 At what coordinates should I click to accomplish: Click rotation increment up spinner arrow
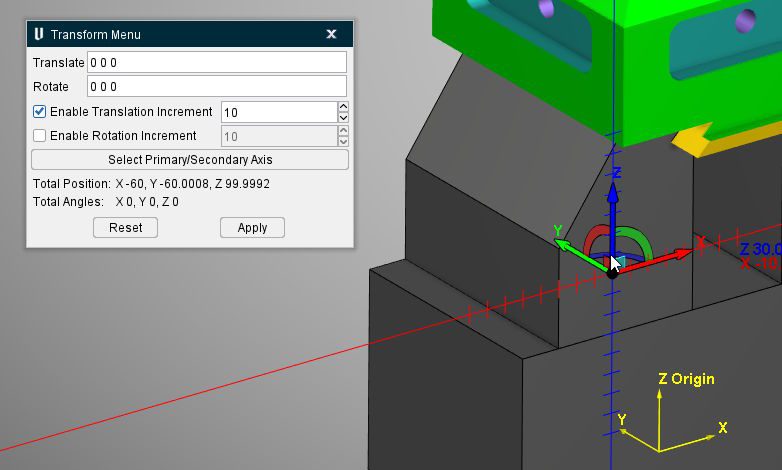click(x=343, y=131)
